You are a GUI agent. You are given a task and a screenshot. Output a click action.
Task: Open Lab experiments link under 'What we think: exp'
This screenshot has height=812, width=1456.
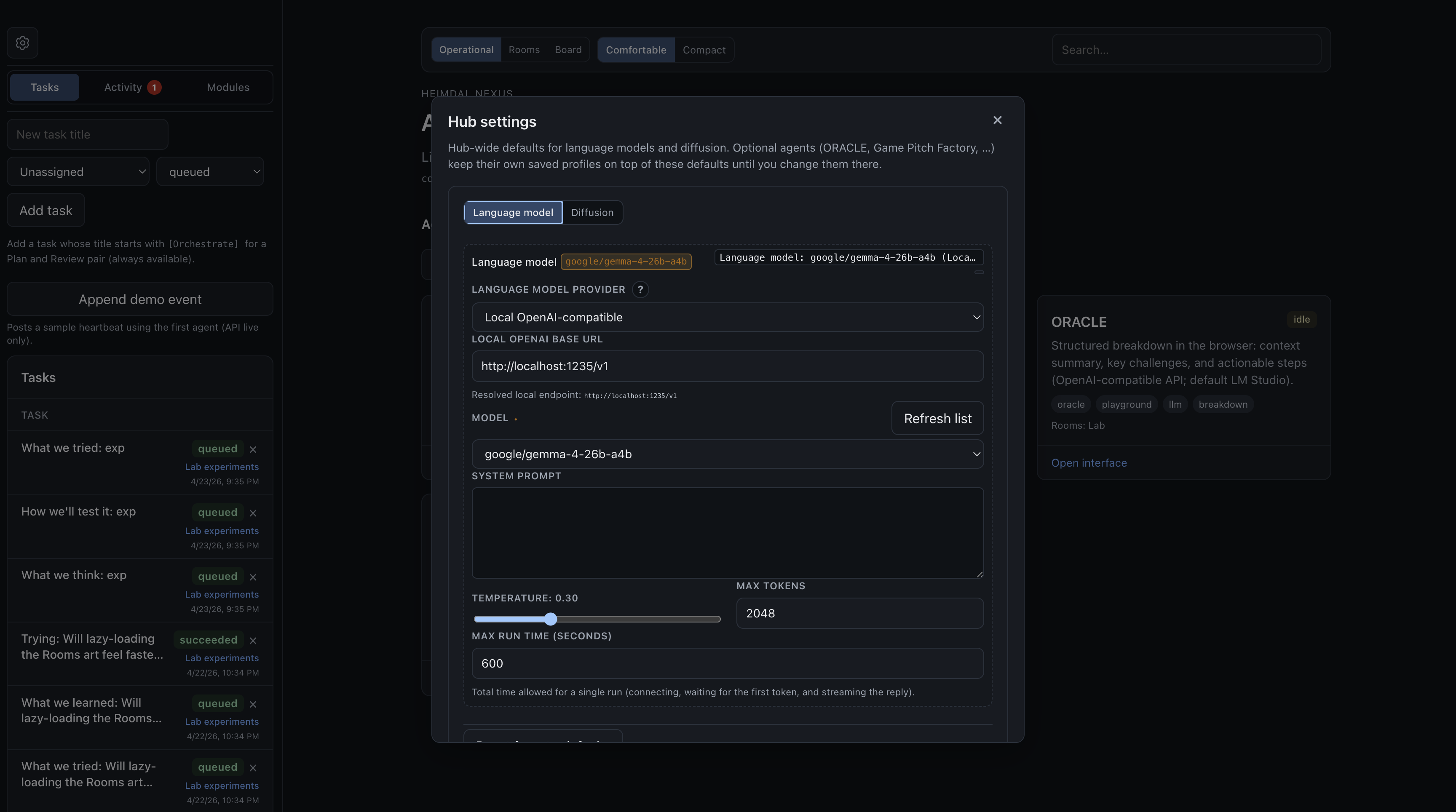[x=222, y=594]
